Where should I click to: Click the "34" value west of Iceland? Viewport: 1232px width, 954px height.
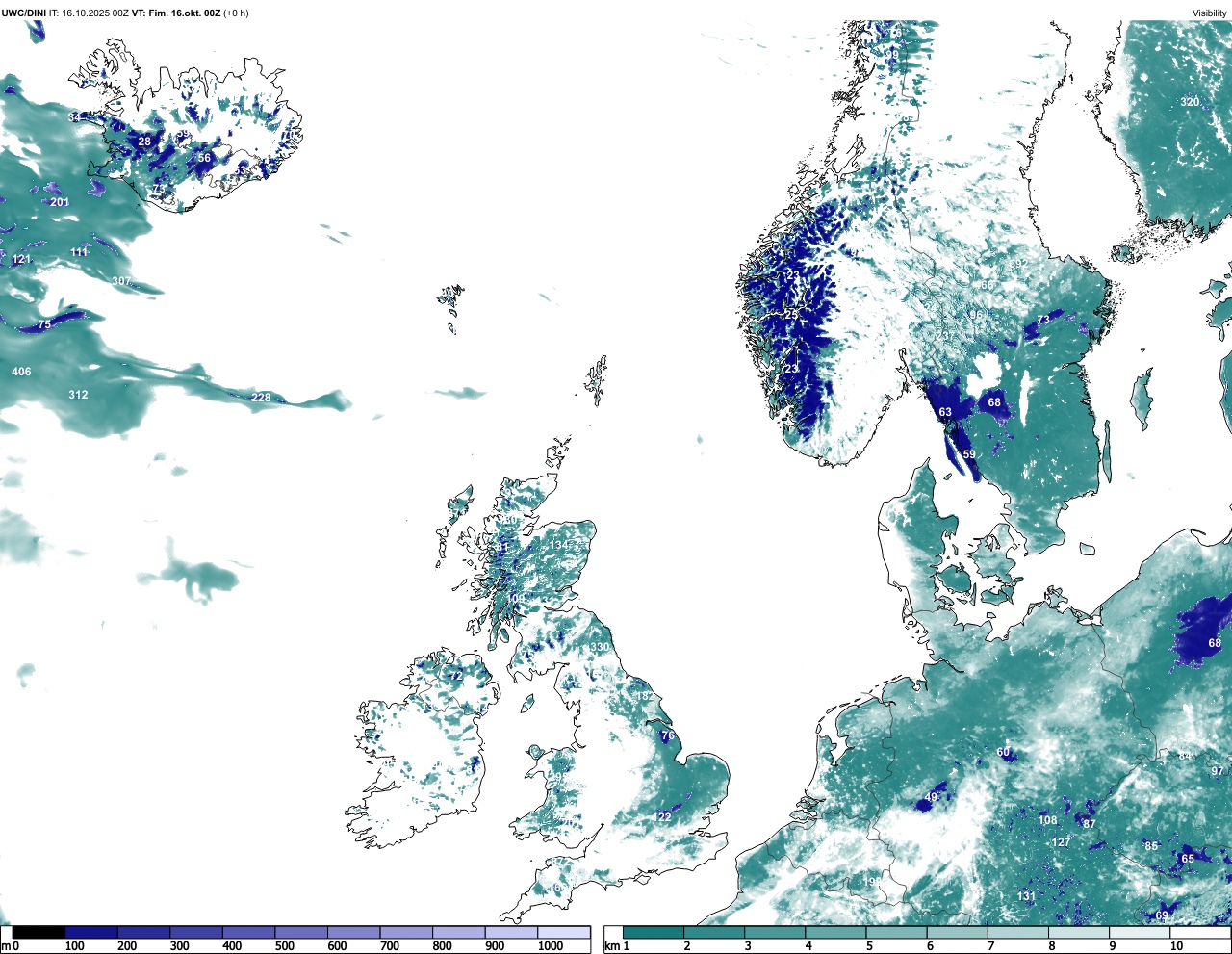tap(75, 117)
